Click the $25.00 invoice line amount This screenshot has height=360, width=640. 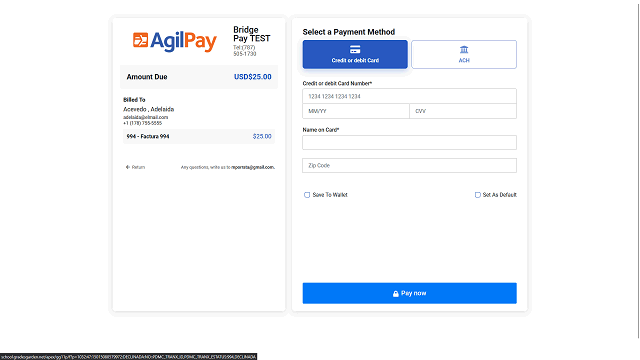click(262, 136)
